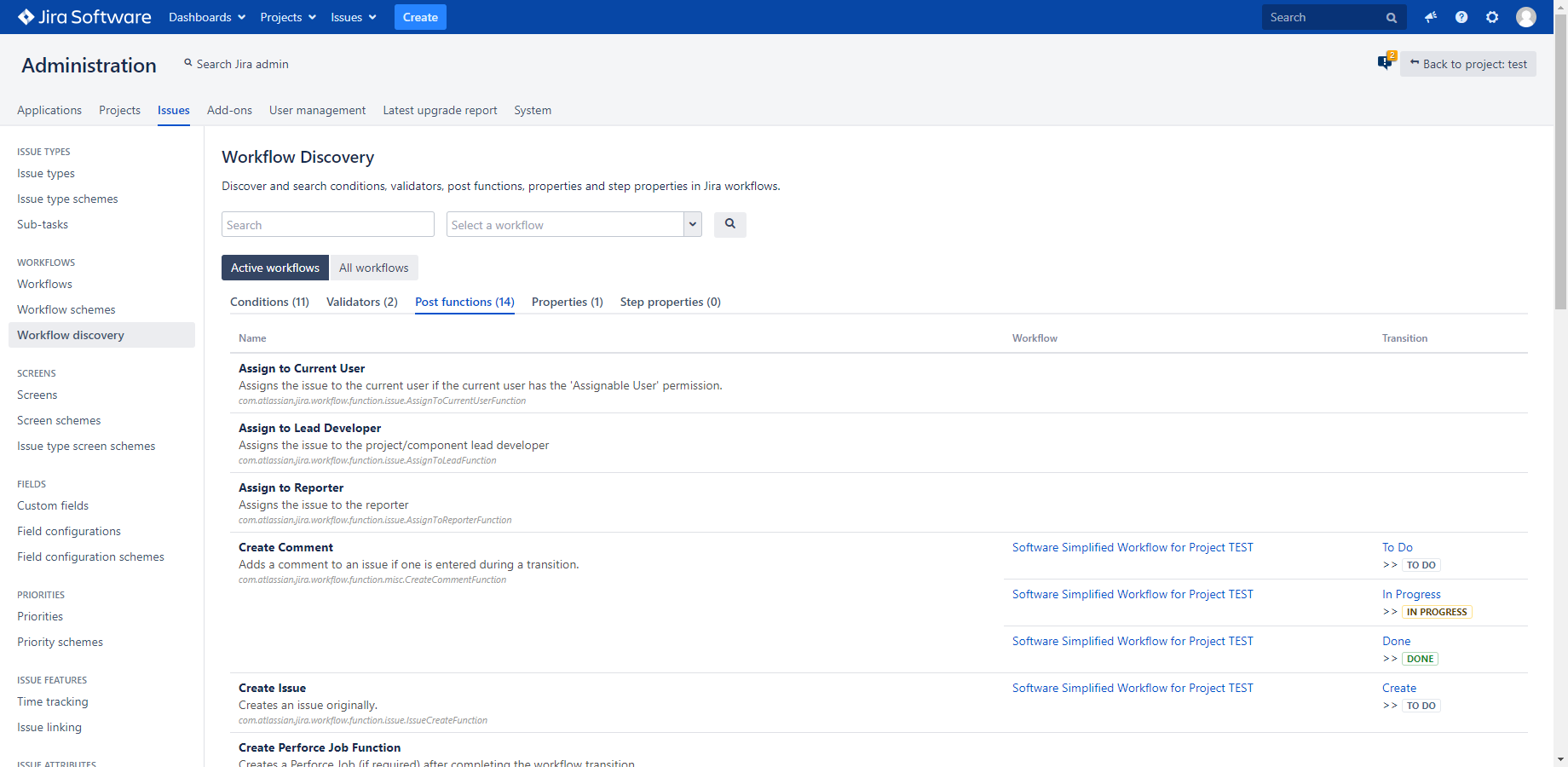Open Custom fields in sidebar

click(53, 505)
